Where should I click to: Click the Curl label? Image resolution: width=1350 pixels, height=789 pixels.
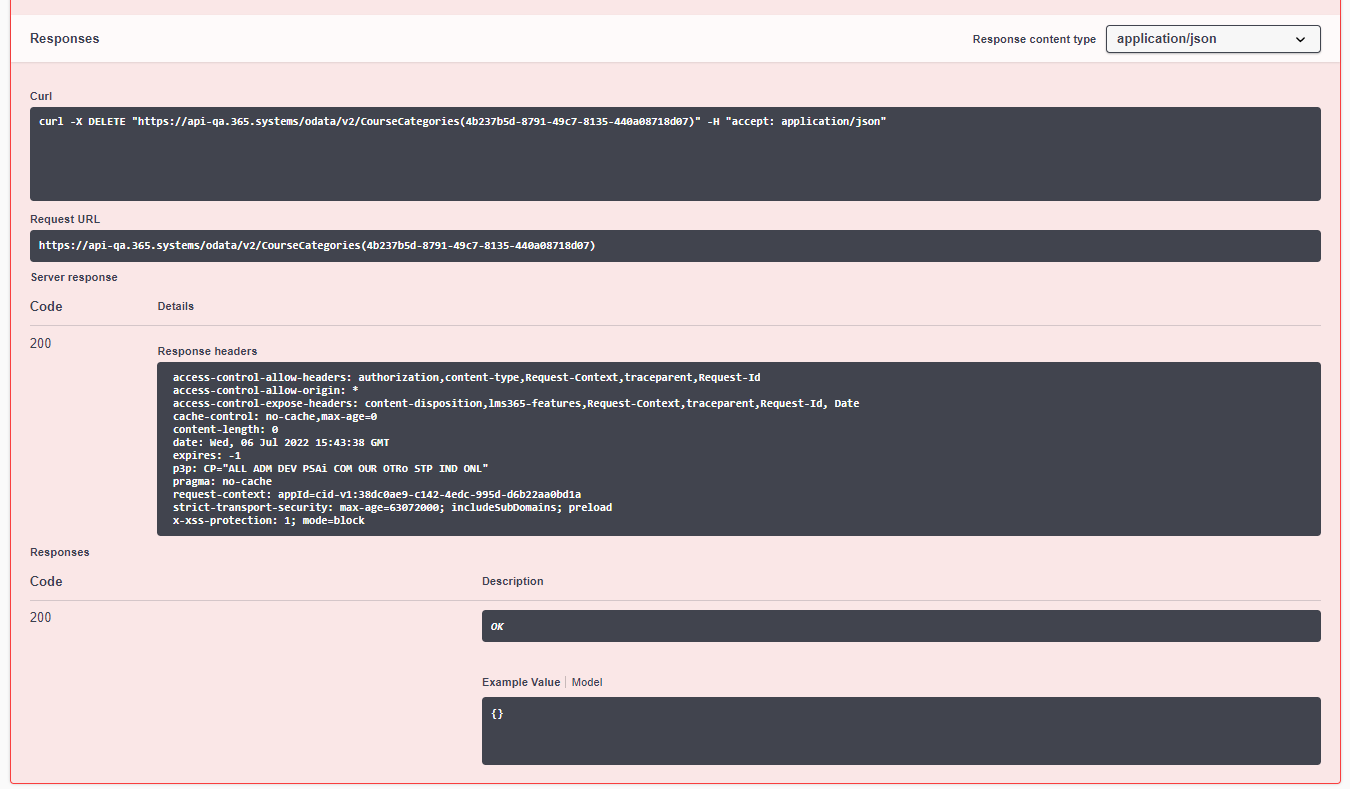click(41, 96)
